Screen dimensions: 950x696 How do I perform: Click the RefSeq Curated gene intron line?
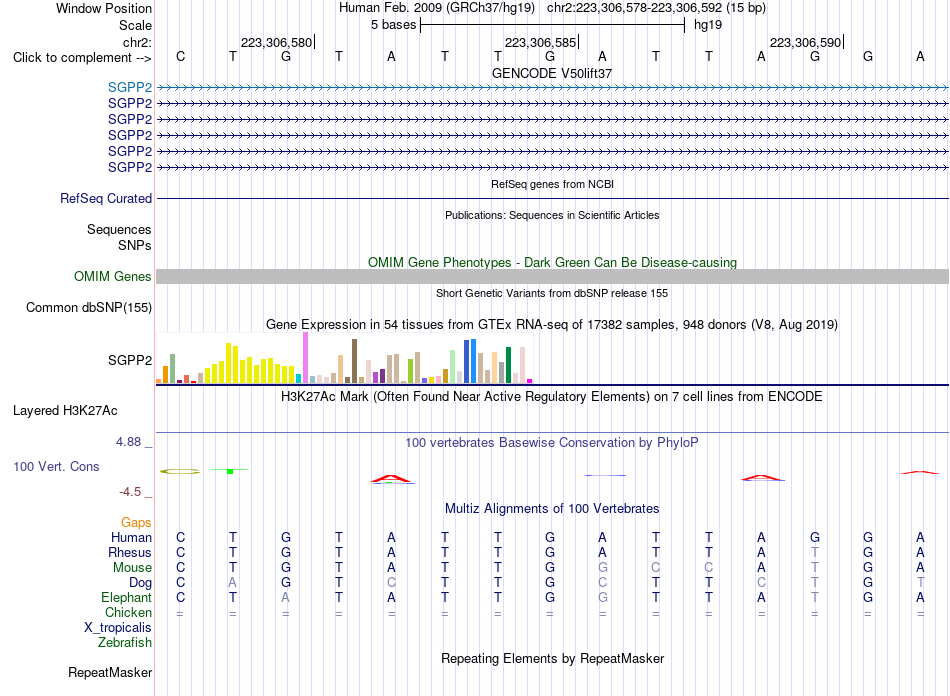coord(552,199)
